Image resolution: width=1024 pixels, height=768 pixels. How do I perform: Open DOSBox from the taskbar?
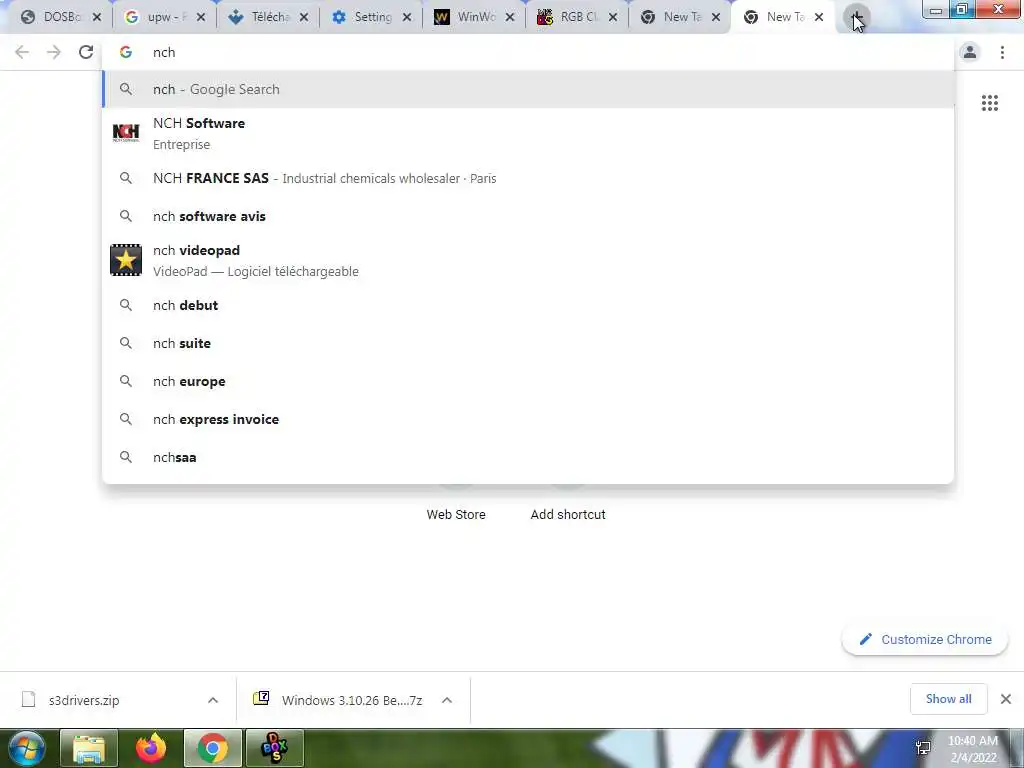tap(274, 748)
